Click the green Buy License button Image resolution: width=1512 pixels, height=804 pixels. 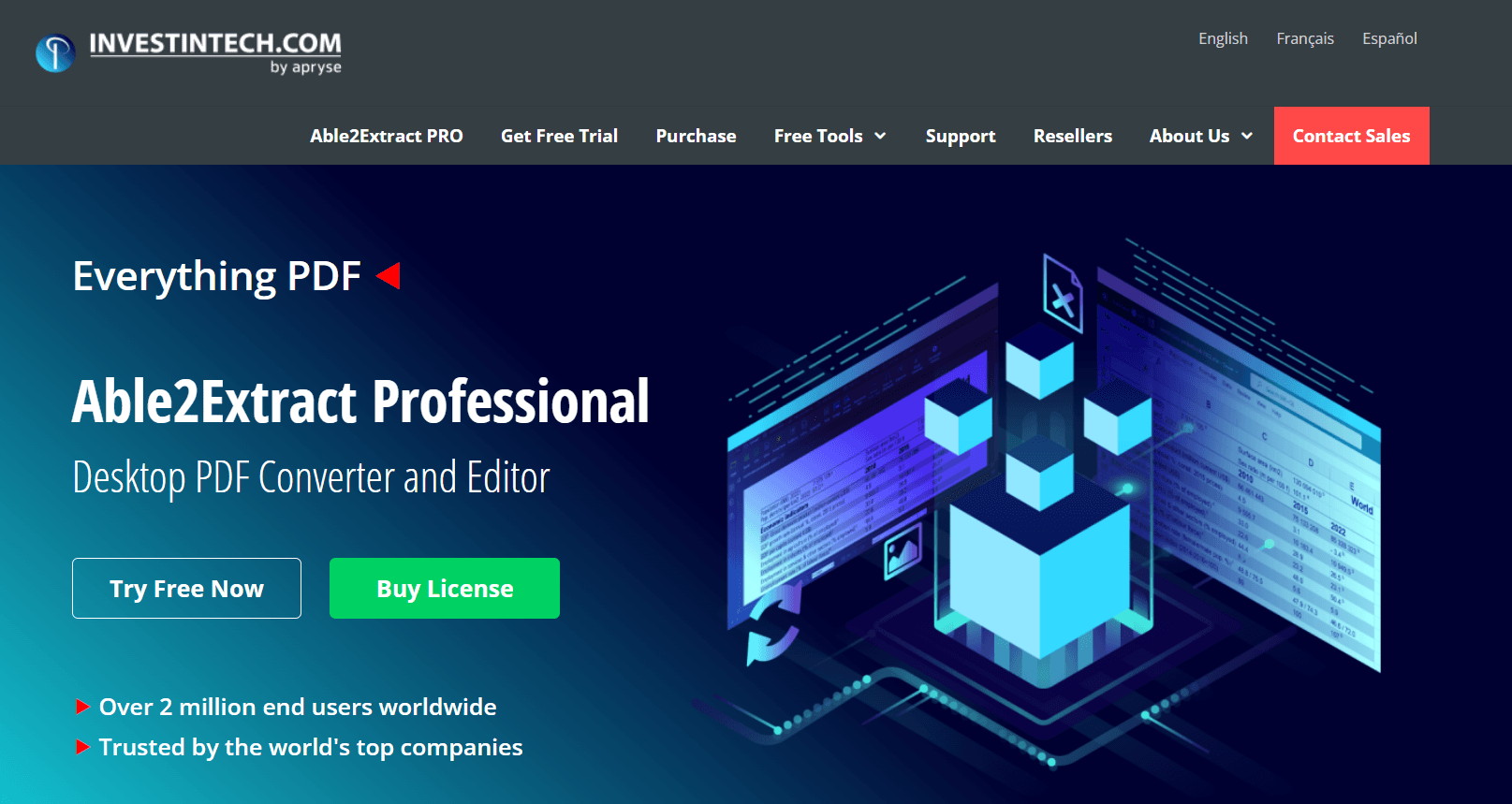(x=445, y=588)
